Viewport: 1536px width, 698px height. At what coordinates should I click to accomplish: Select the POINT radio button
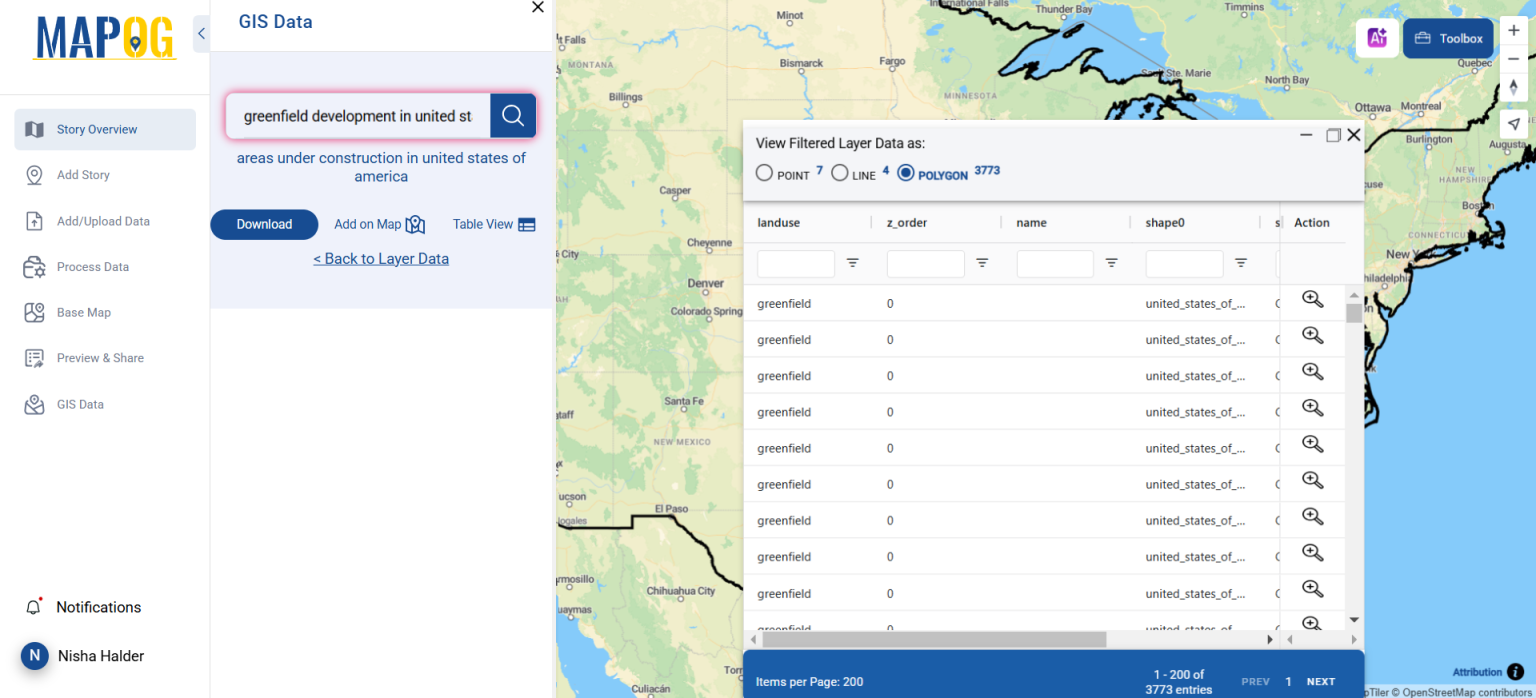coord(764,172)
